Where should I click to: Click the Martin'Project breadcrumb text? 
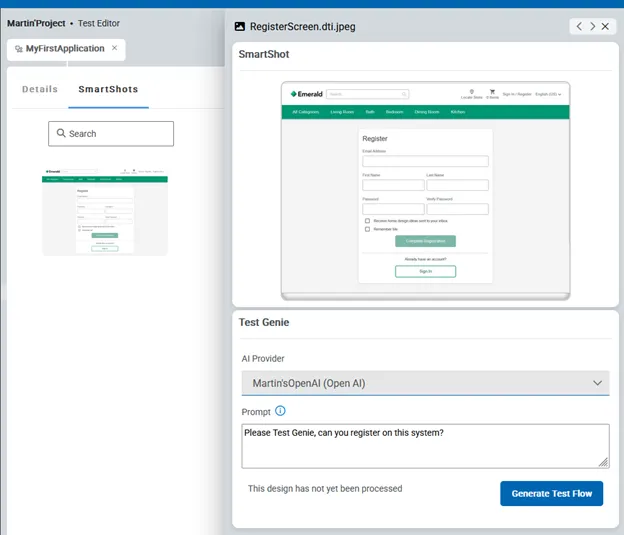36,23
